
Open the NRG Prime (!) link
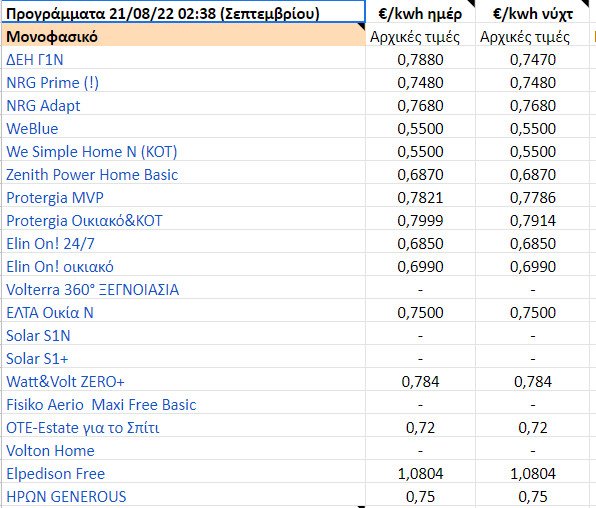[52, 83]
